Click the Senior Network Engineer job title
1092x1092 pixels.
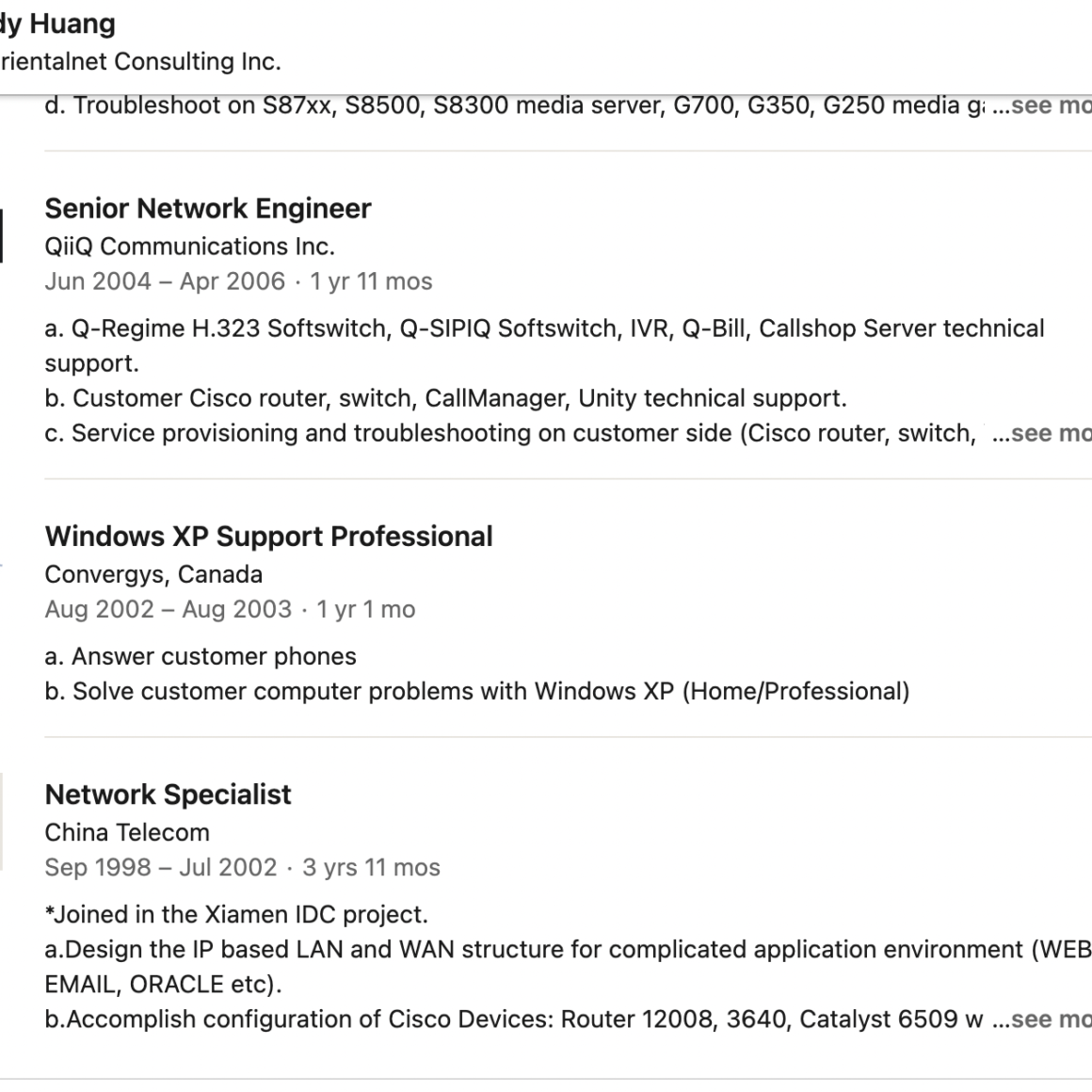[x=208, y=208]
